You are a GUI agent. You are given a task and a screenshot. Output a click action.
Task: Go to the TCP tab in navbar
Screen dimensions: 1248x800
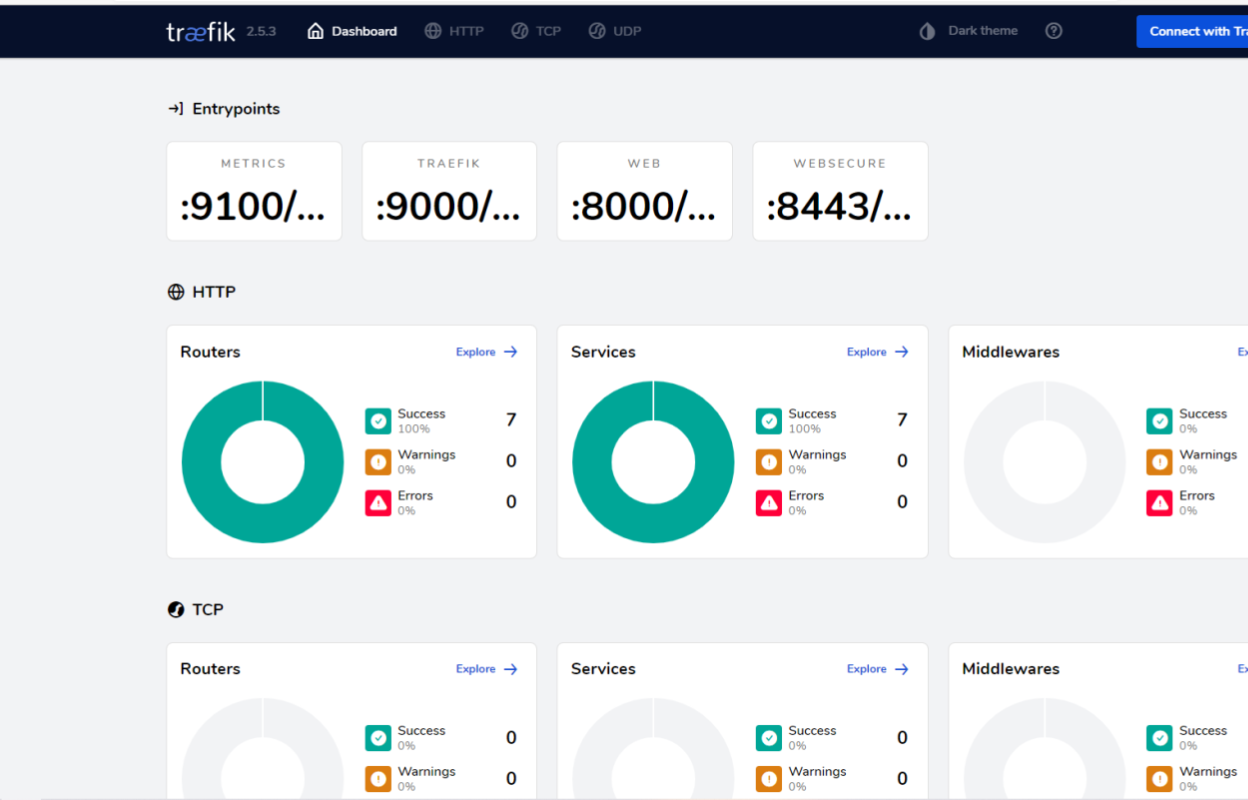(536, 31)
